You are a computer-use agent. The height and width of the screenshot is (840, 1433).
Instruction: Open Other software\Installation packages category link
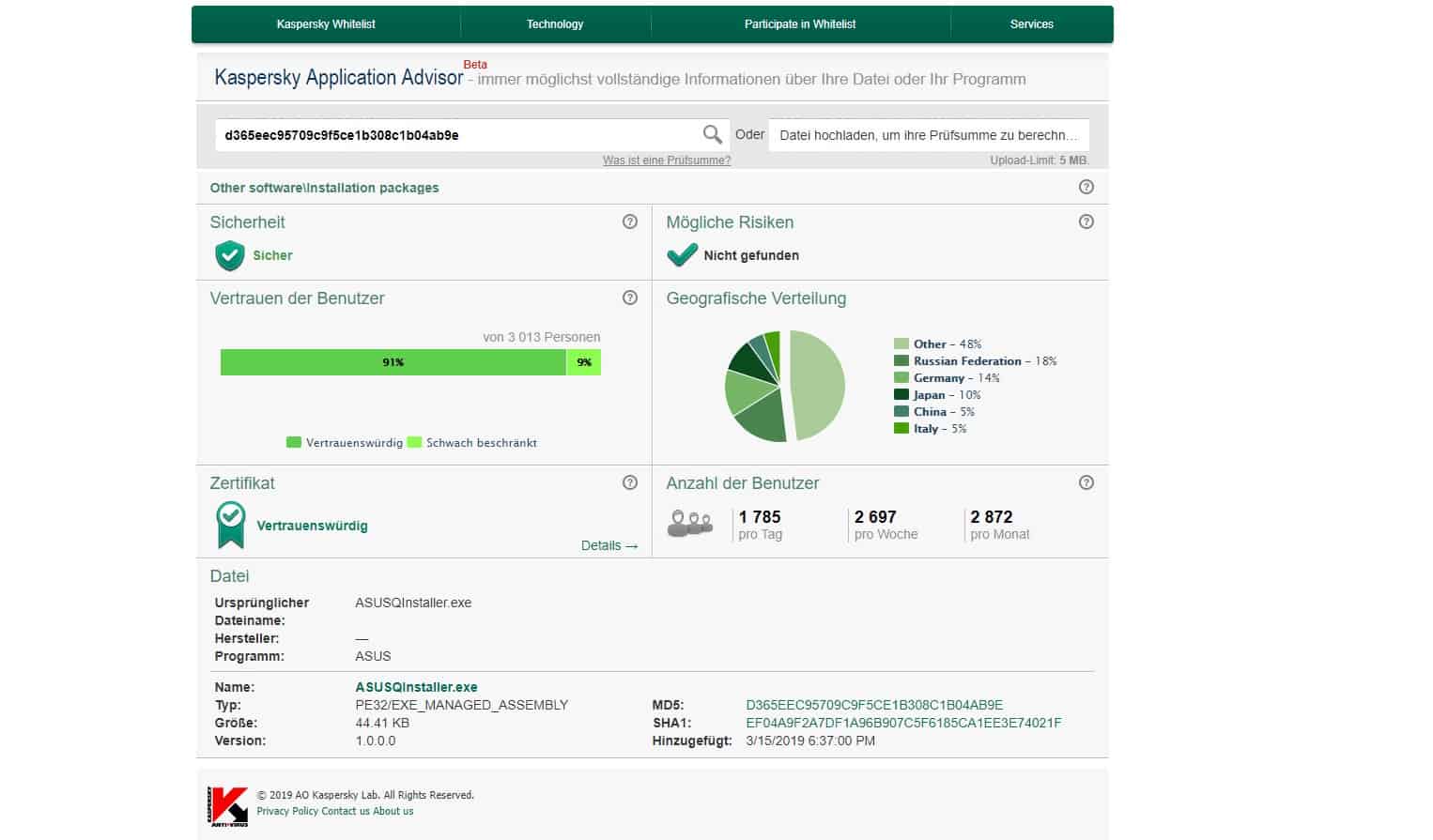[x=324, y=188]
